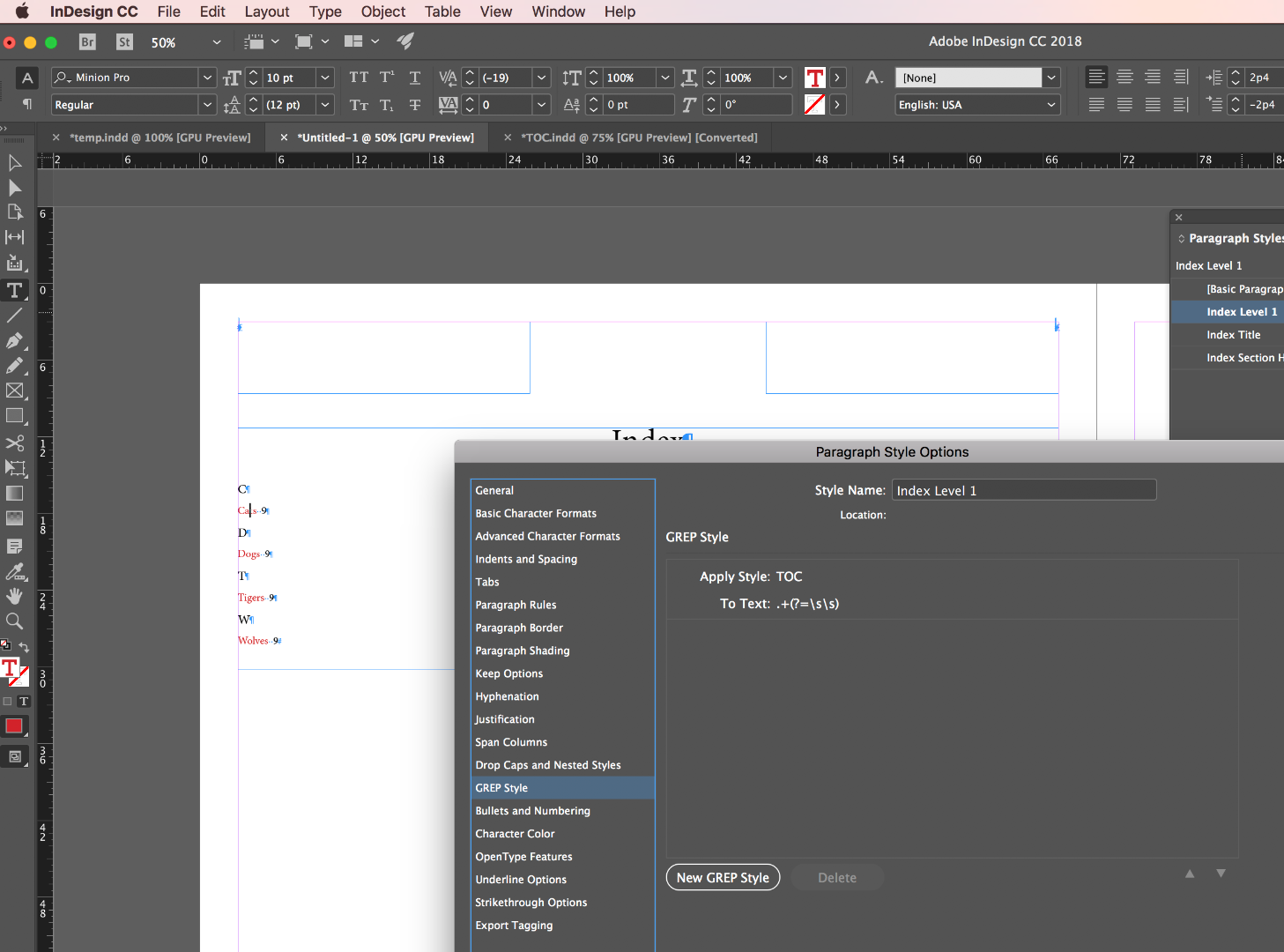Click the New GREP Style button
This screenshot has width=1284, height=952.
coord(723,877)
